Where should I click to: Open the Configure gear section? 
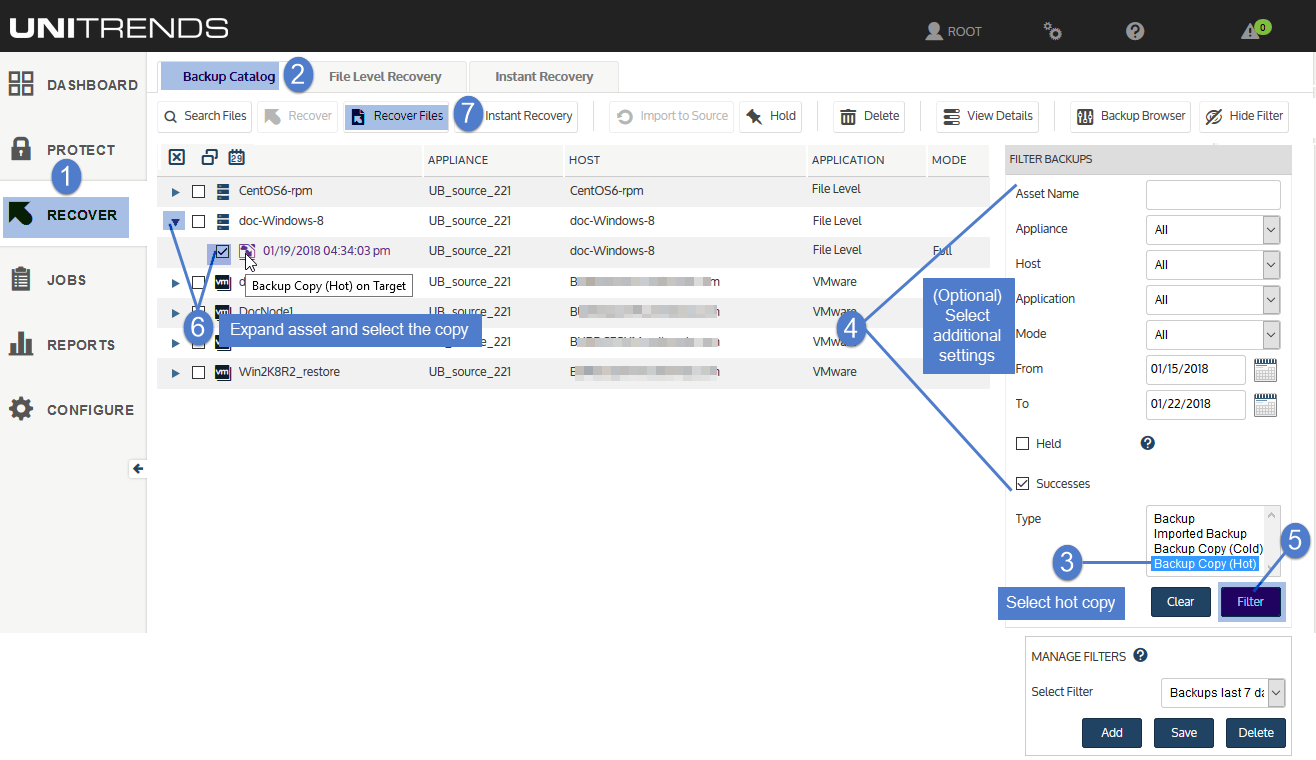(x=21, y=410)
